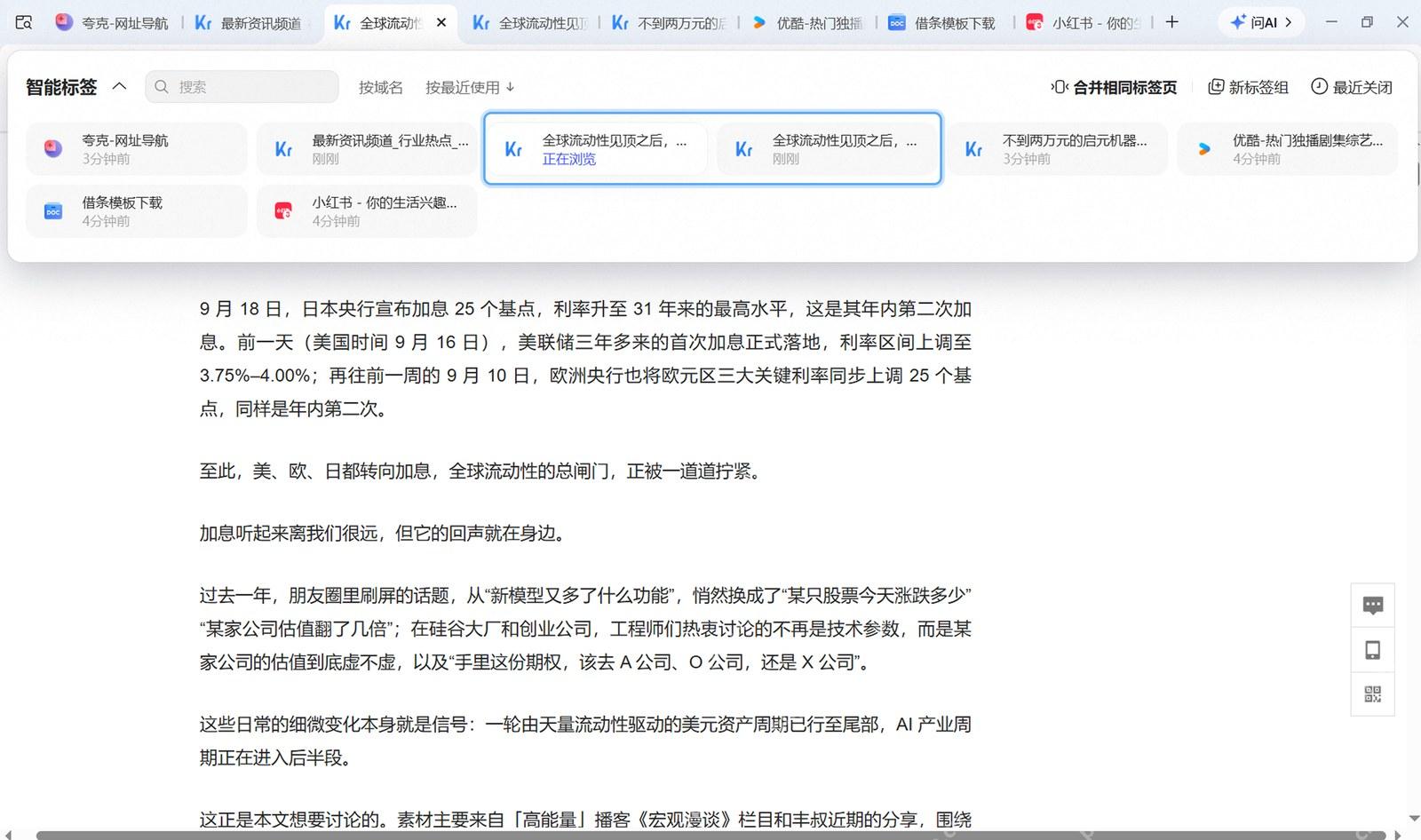
Task: Collapse the 智能标签 panel with its chevron
Action: coord(119,86)
